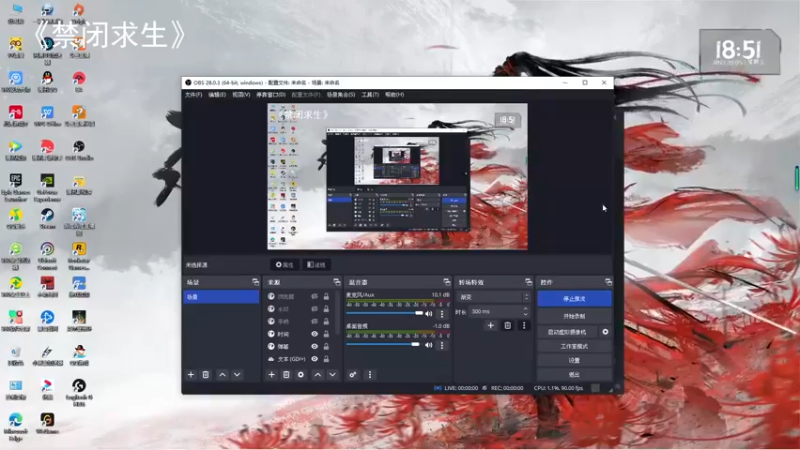Open the 场景集合(S) menu
Viewport: 800px width, 450px height.
[341, 95]
